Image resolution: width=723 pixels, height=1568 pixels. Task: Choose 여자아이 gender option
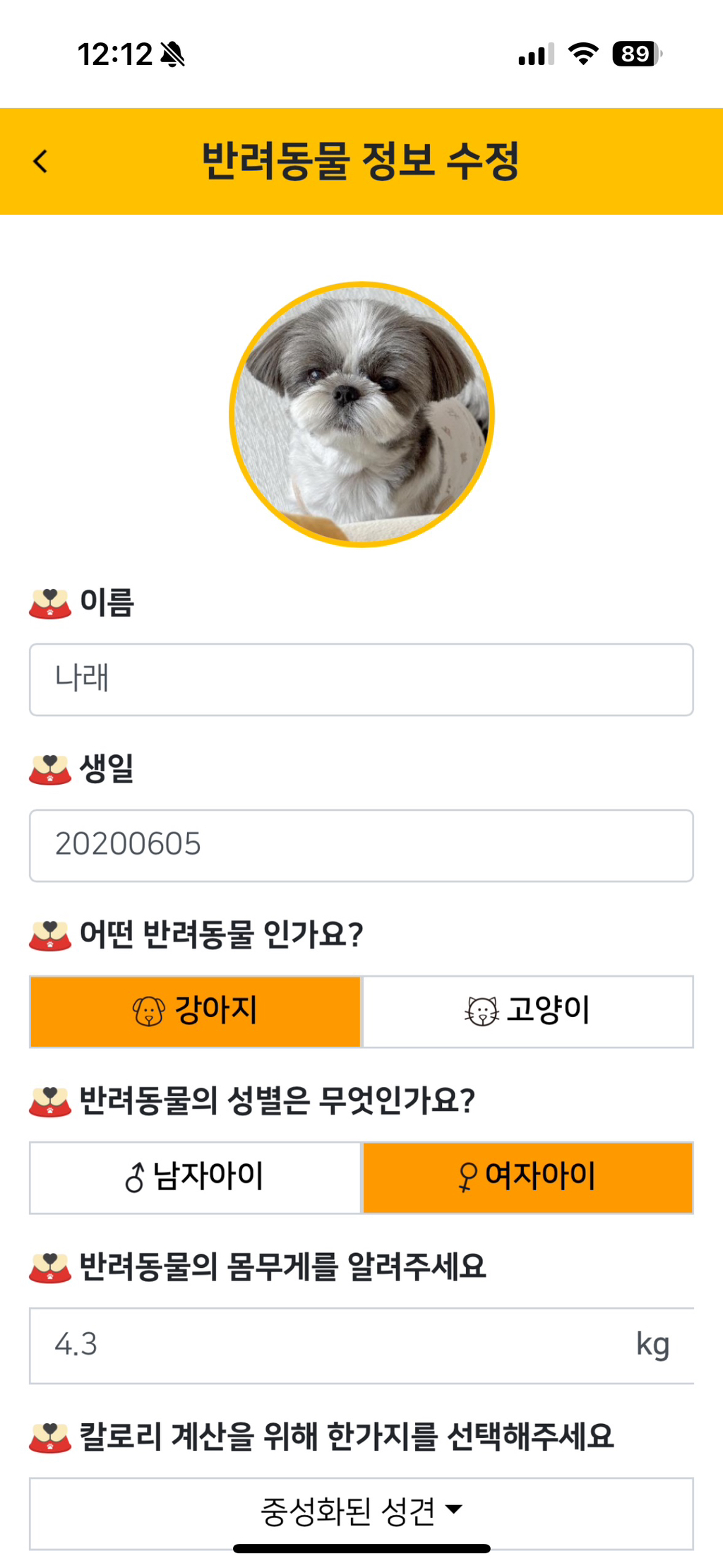pyautogui.click(x=527, y=1177)
